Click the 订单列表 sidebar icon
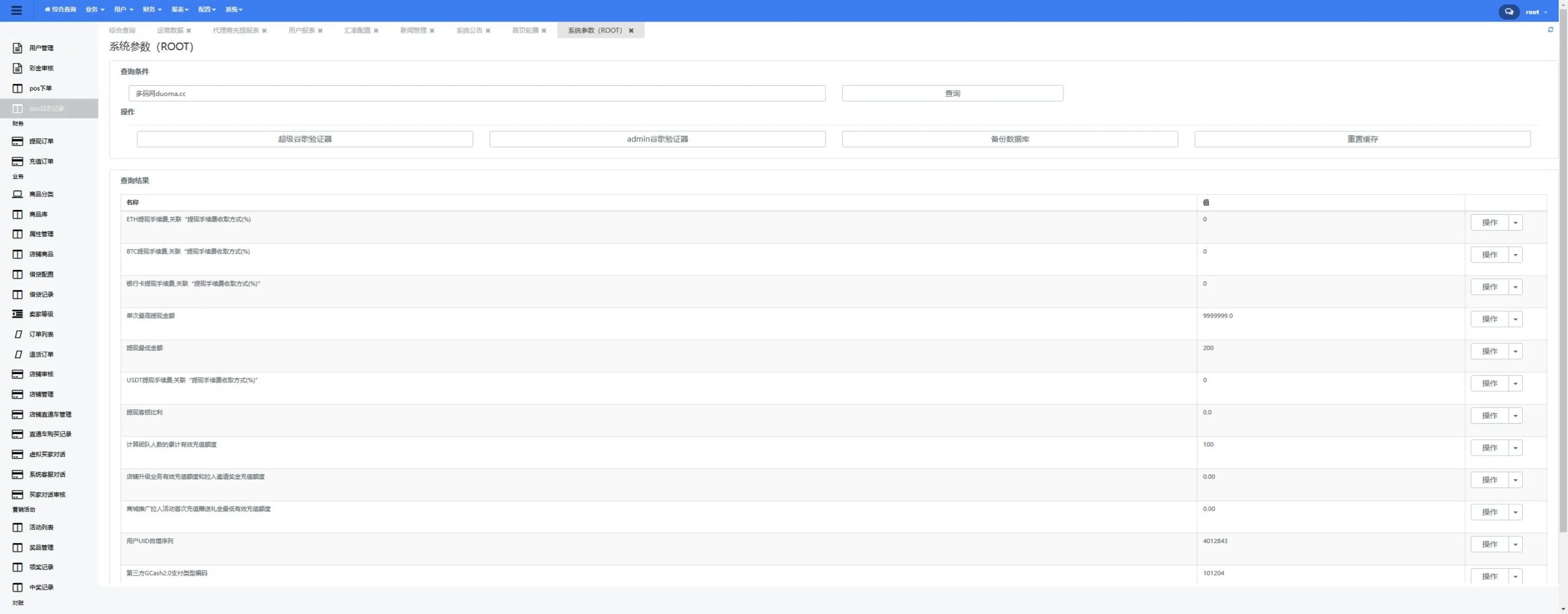1568x614 pixels. [18, 334]
